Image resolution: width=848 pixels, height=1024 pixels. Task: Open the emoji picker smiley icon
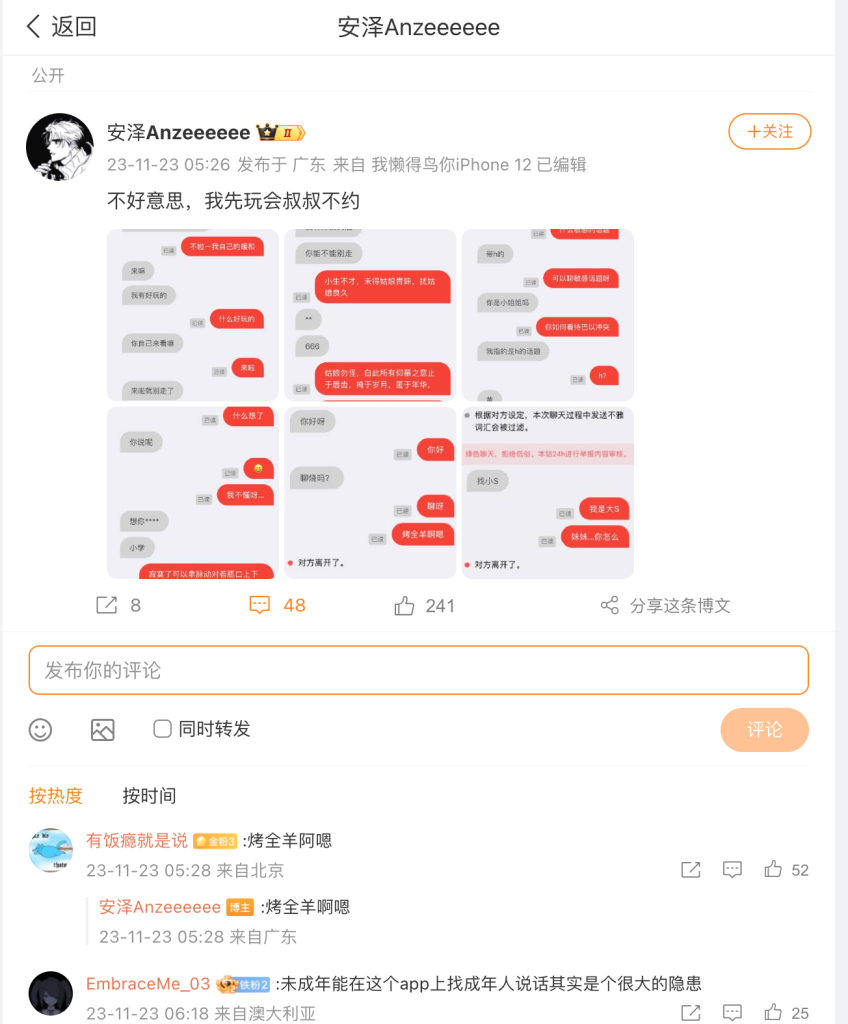click(41, 729)
